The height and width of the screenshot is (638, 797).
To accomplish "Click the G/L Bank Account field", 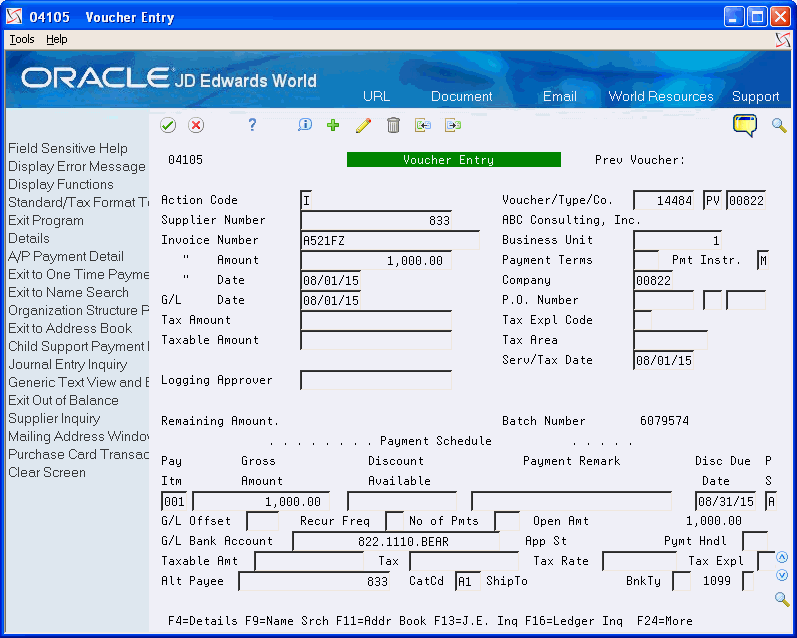I will pyautogui.click(x=396, y=541).
